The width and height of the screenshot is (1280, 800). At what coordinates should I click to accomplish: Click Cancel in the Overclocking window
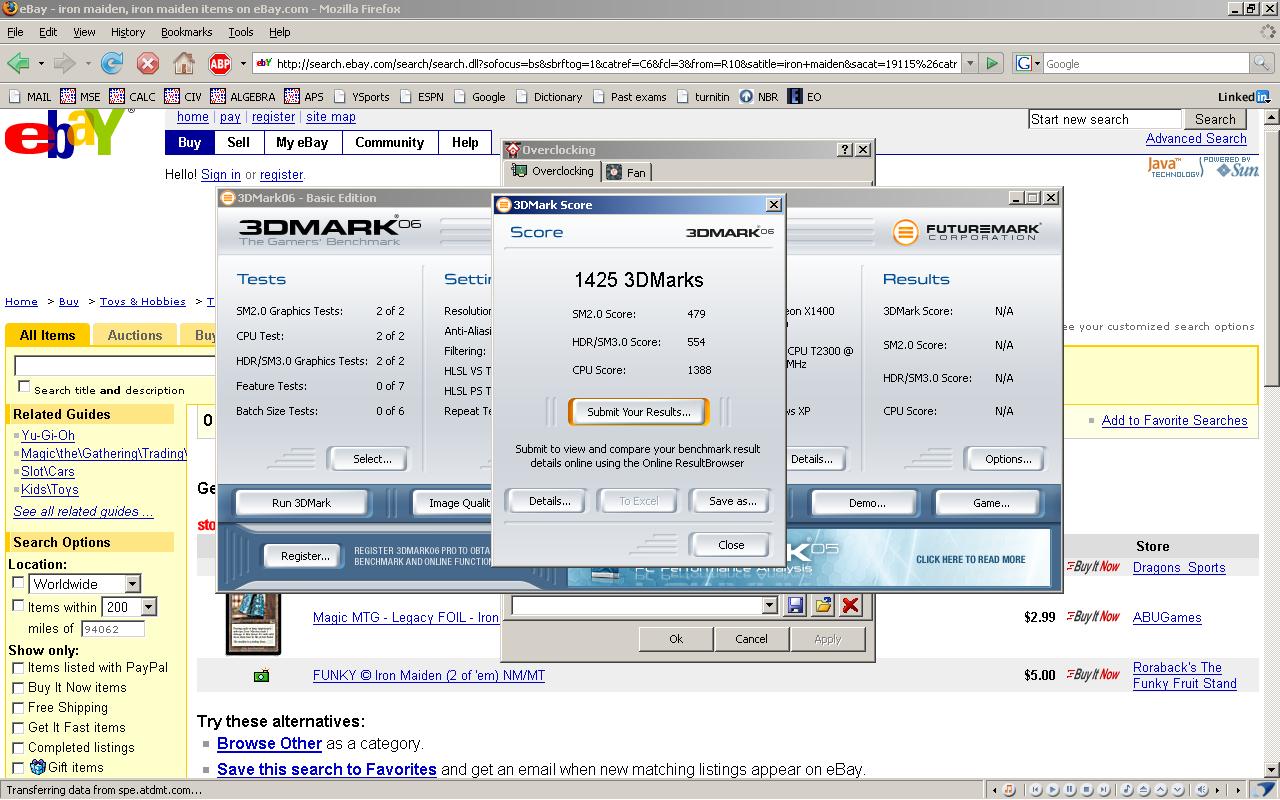pos(751,639)
